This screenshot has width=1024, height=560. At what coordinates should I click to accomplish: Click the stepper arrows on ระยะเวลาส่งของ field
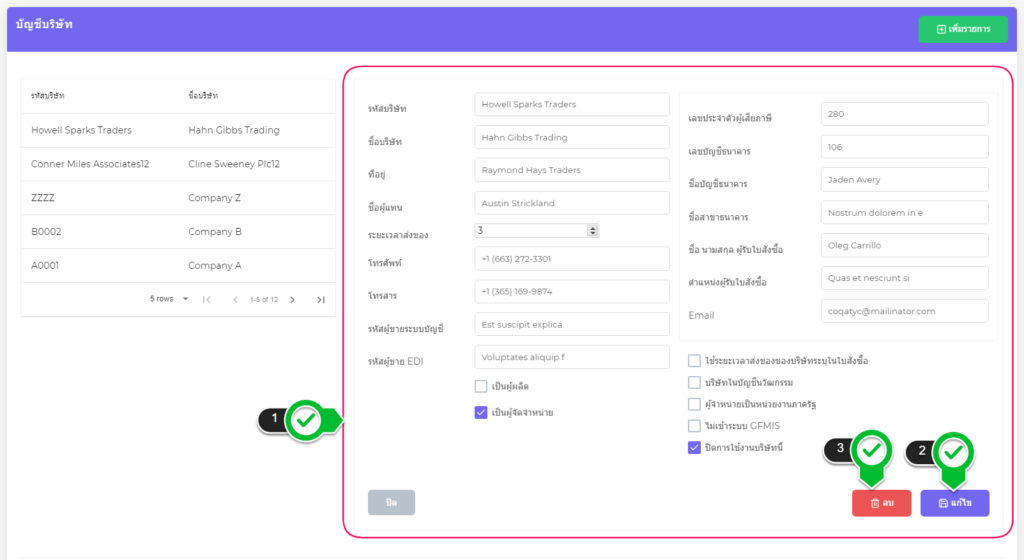tap(593, 230)
